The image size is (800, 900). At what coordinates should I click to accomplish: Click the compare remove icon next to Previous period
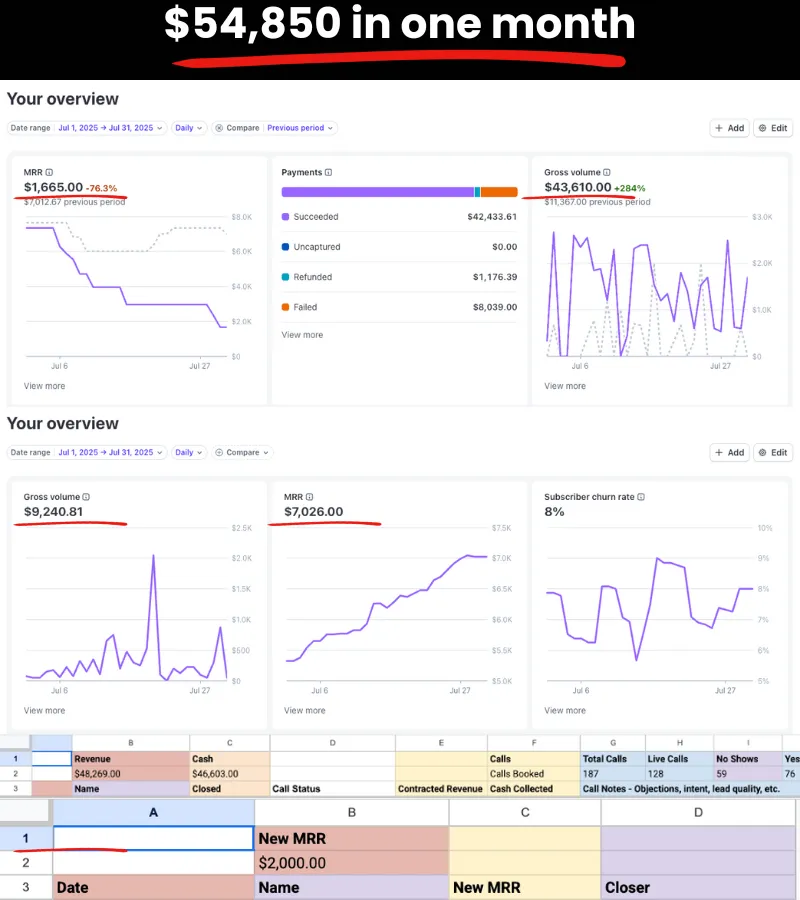[x=219, y=128]
